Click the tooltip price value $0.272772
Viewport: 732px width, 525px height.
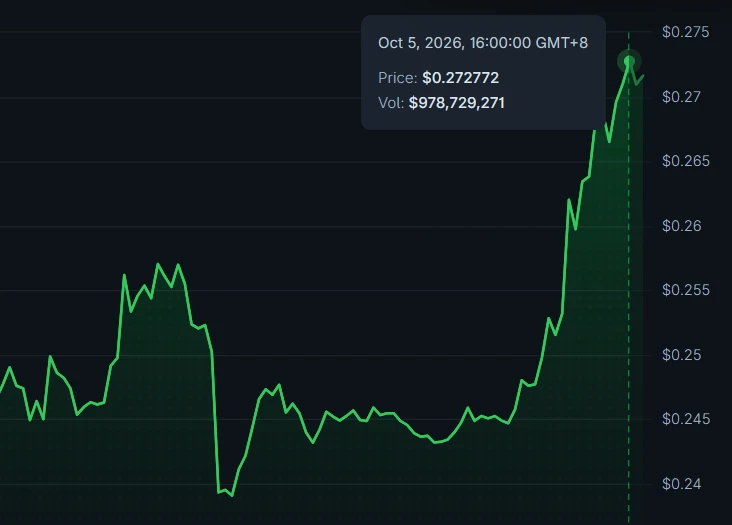[x=460, y=77]
